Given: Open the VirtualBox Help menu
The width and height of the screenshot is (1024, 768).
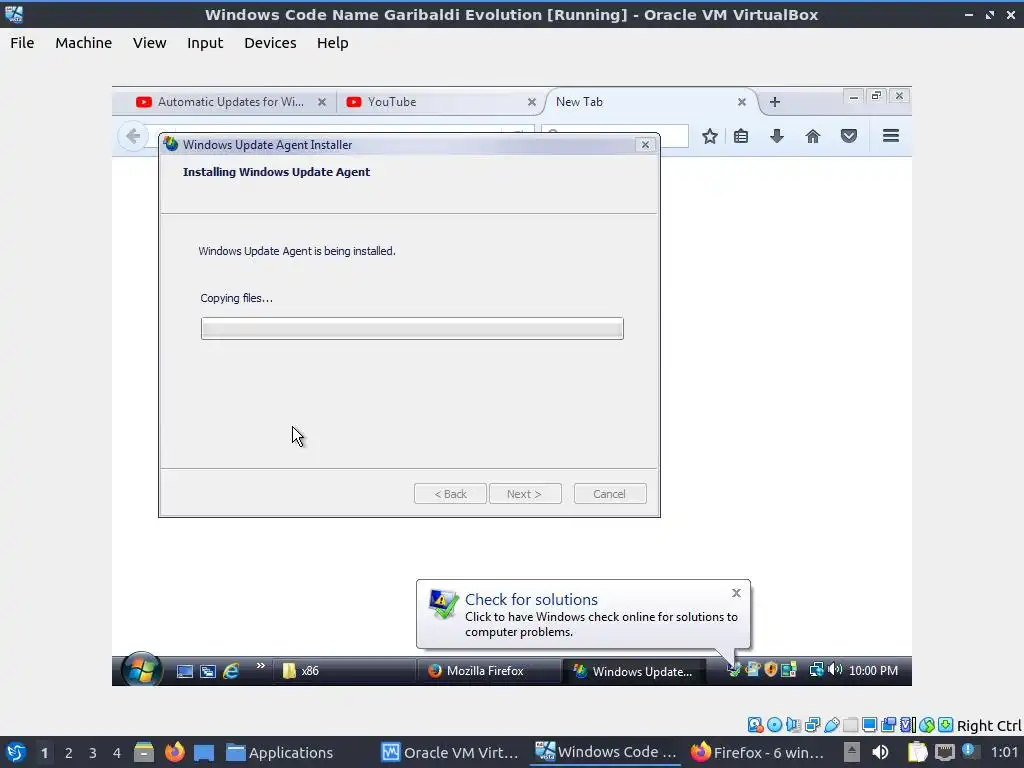Looking at the screenshot, I should tap(332, 43).
